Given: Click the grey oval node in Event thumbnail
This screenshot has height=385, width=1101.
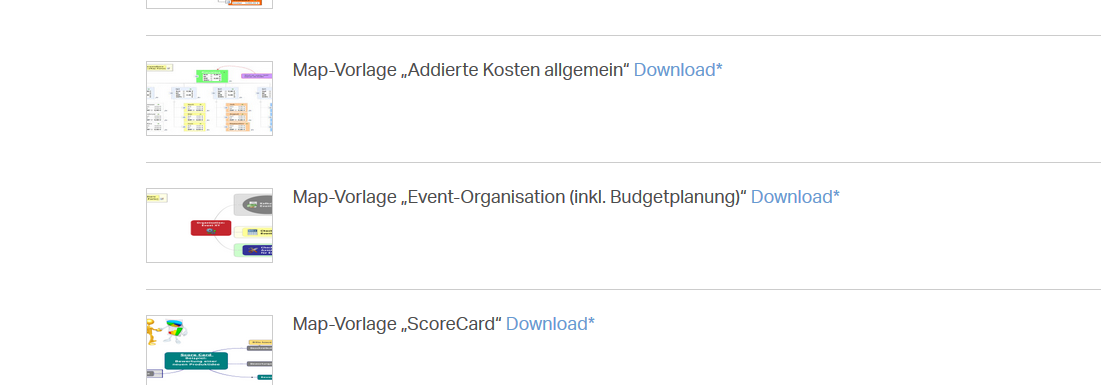Looking at the screenshot, I should 257,204.
